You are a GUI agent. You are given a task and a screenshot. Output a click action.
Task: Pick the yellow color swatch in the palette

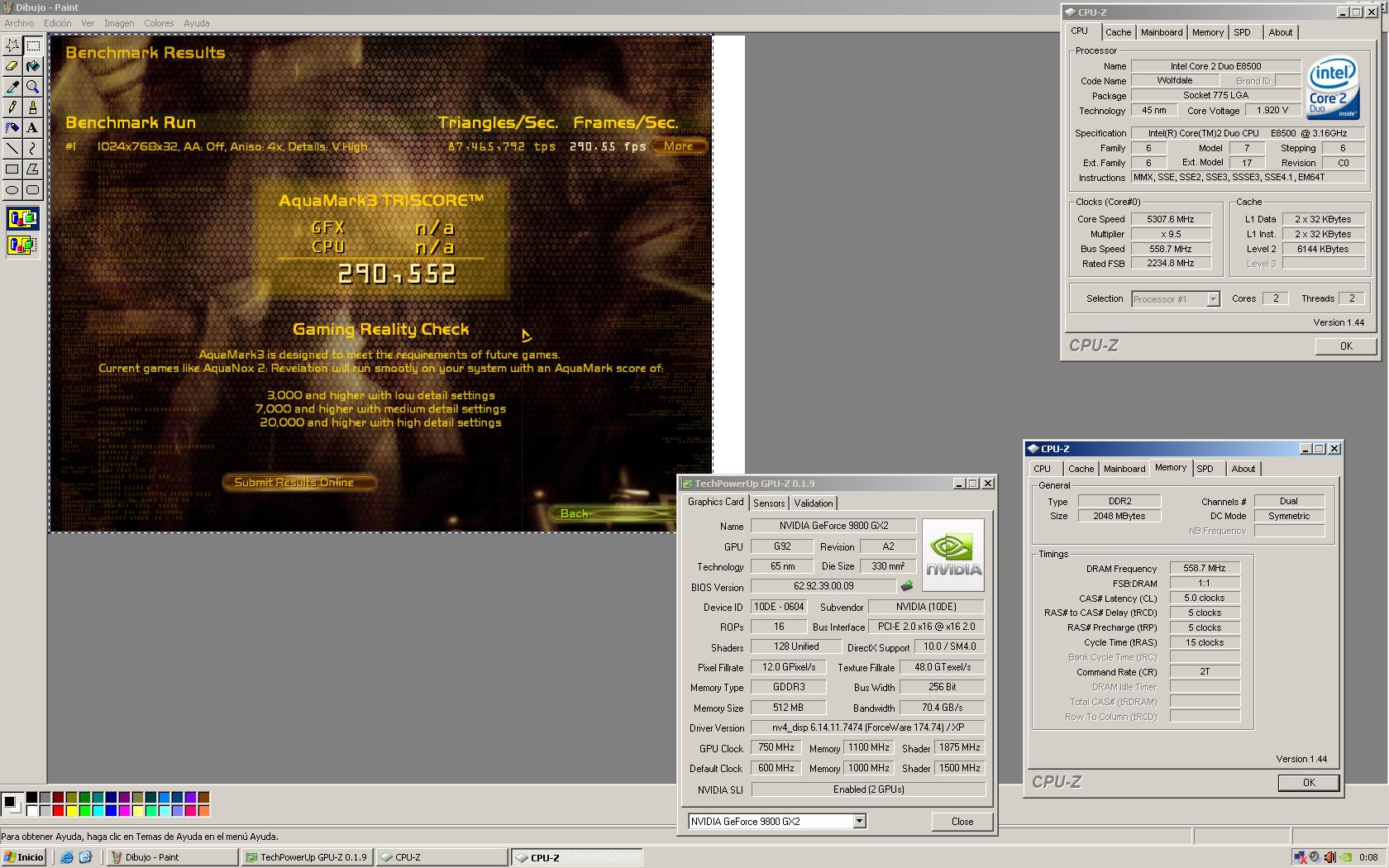coord(71,810)
